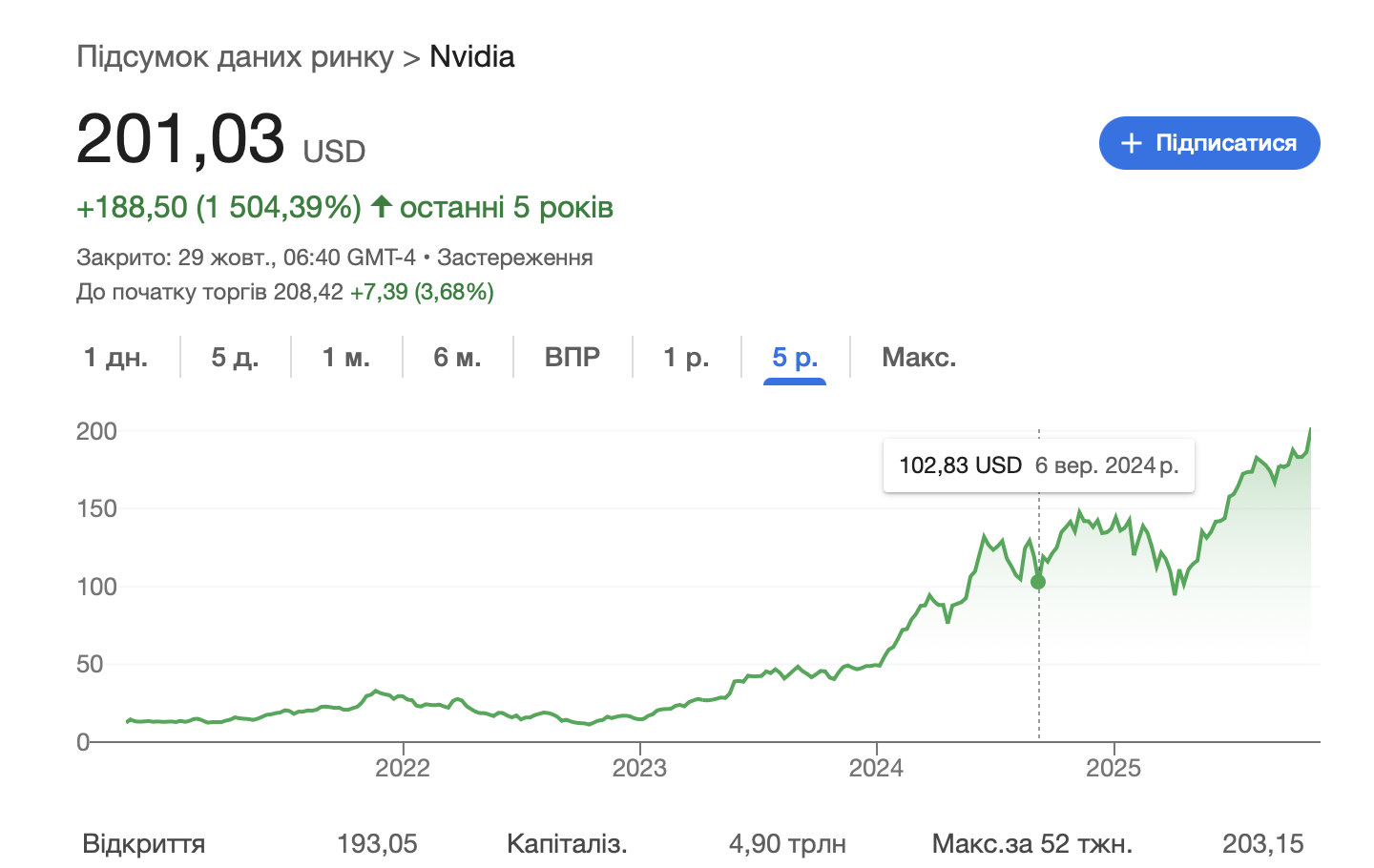Select the 5 д. time range
1374x868 pixels.
tap(235, 358)
